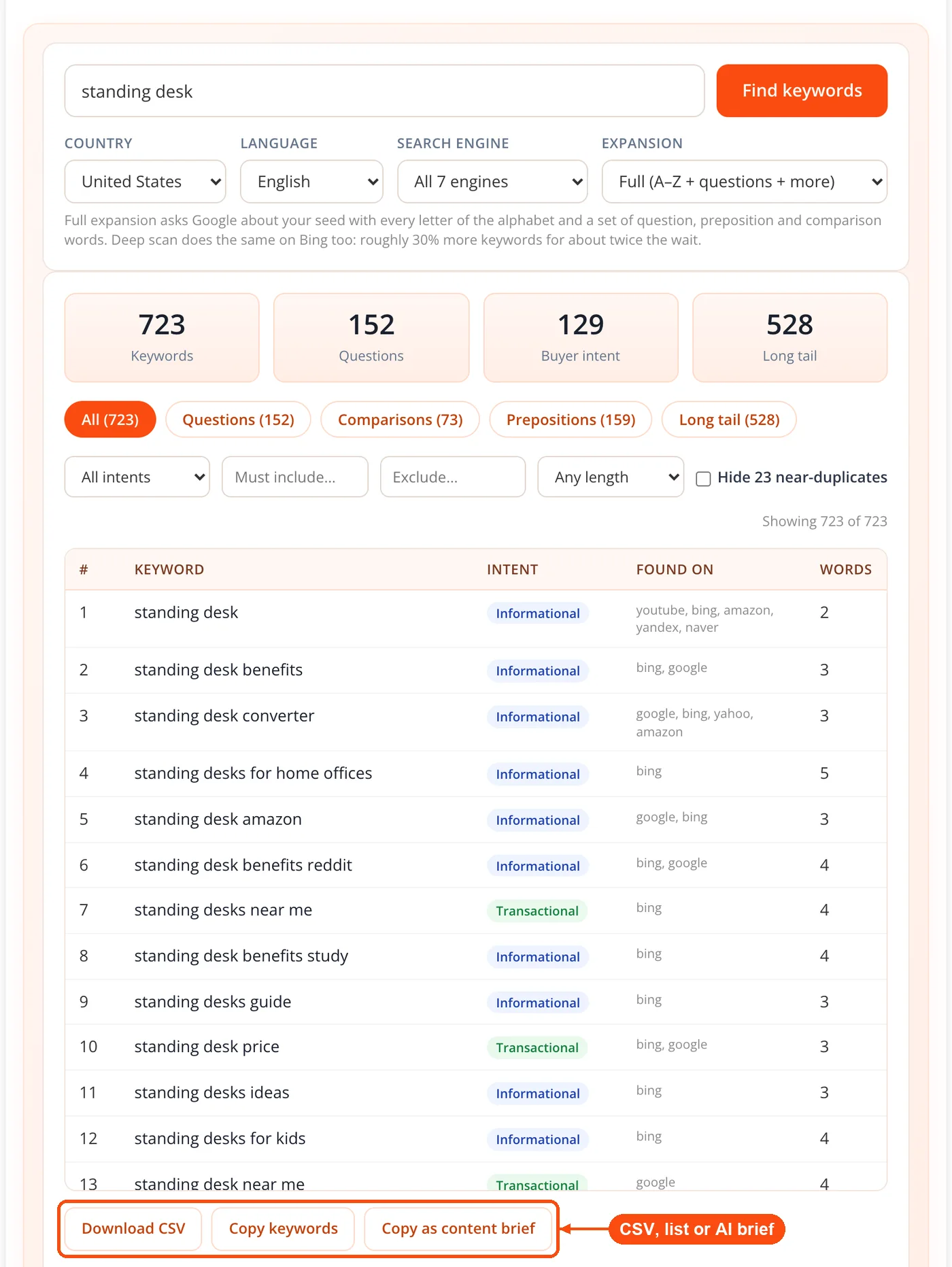Select the All (723) filter pill

pyautogui.click(x=110, y=420)
